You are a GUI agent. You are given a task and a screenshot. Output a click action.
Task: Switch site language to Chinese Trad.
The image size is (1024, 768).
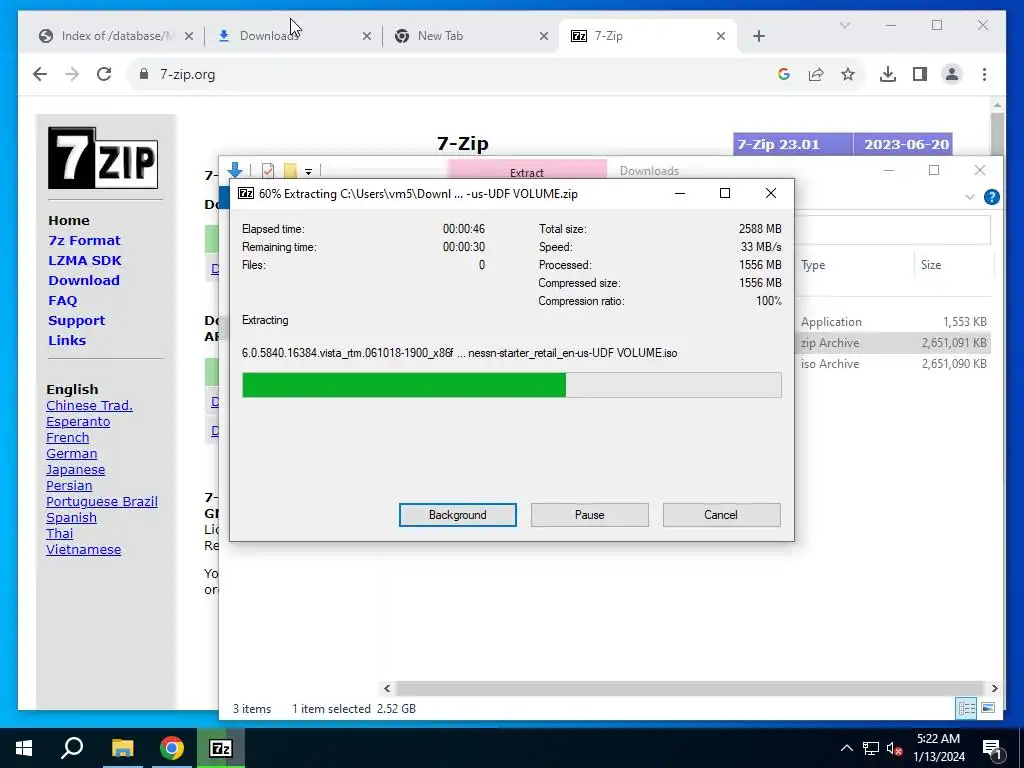pyautogui.click(x=89, y=406)
